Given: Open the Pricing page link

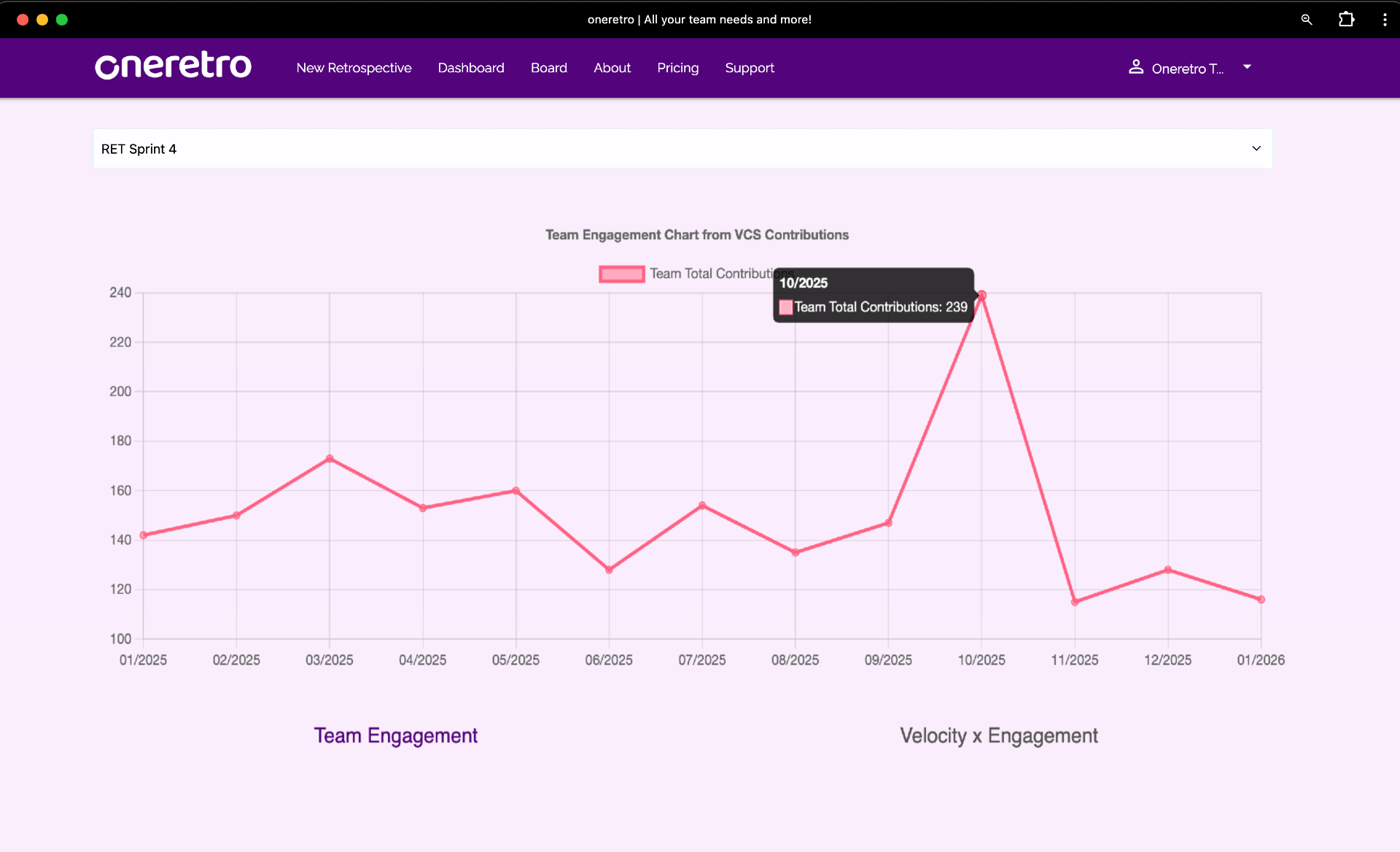Looking at the screenshot, I should coord(677,68).
